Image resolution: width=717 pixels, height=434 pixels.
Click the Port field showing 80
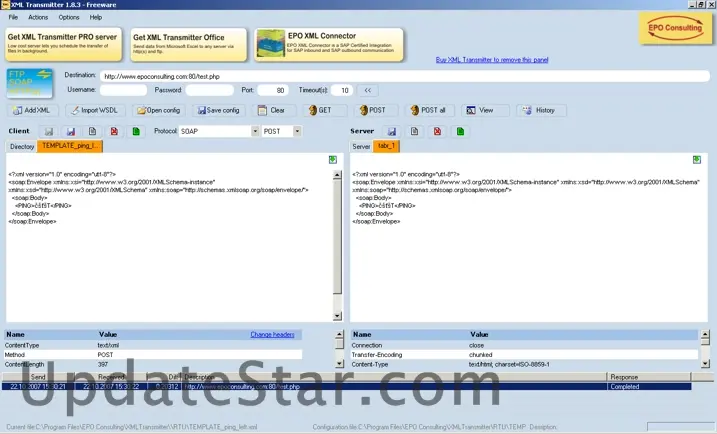coord(273,90)
